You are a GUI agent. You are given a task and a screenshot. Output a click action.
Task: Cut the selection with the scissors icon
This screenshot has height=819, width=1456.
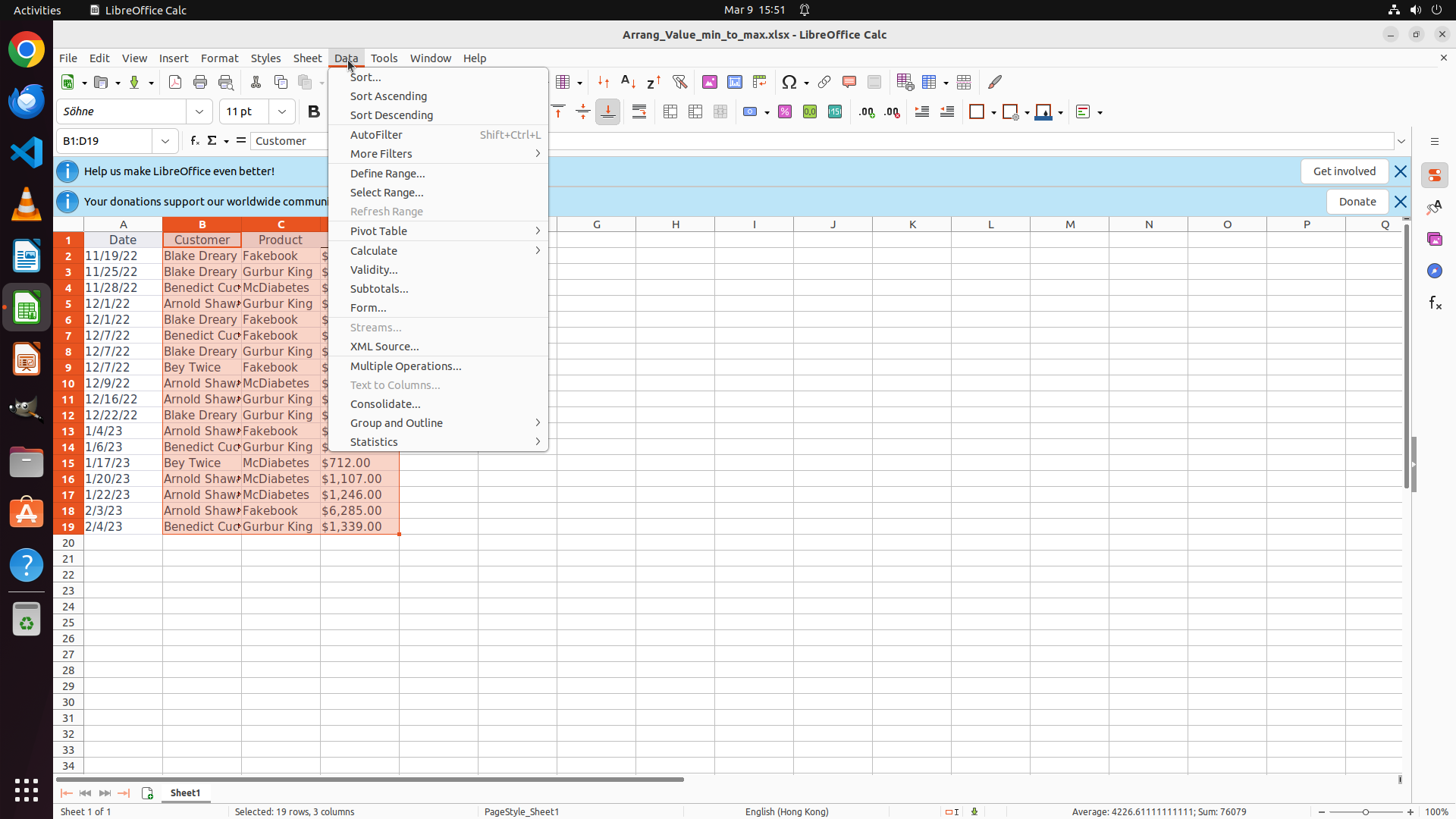tap(256, 82)
